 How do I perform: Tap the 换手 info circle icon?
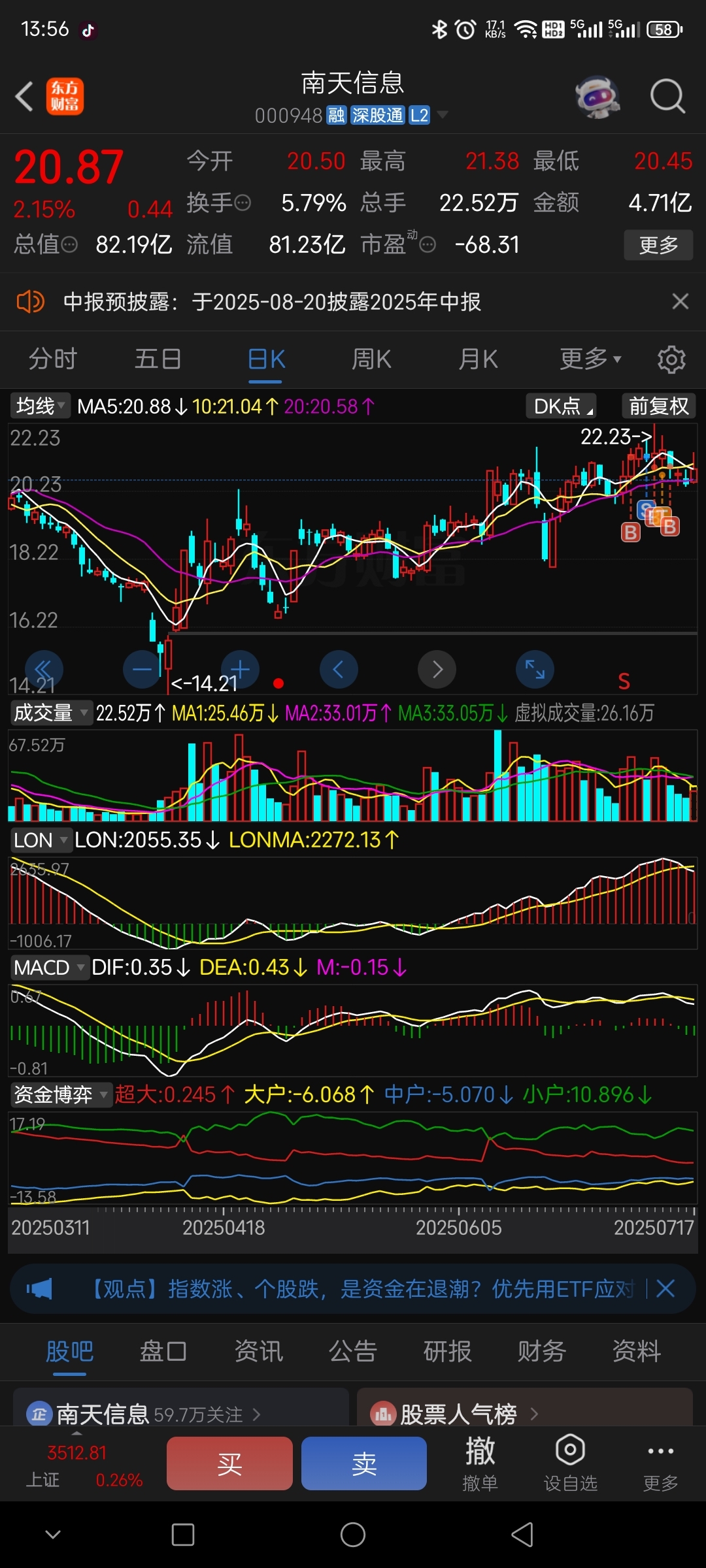pyautogui.click(x=243, y=203)
